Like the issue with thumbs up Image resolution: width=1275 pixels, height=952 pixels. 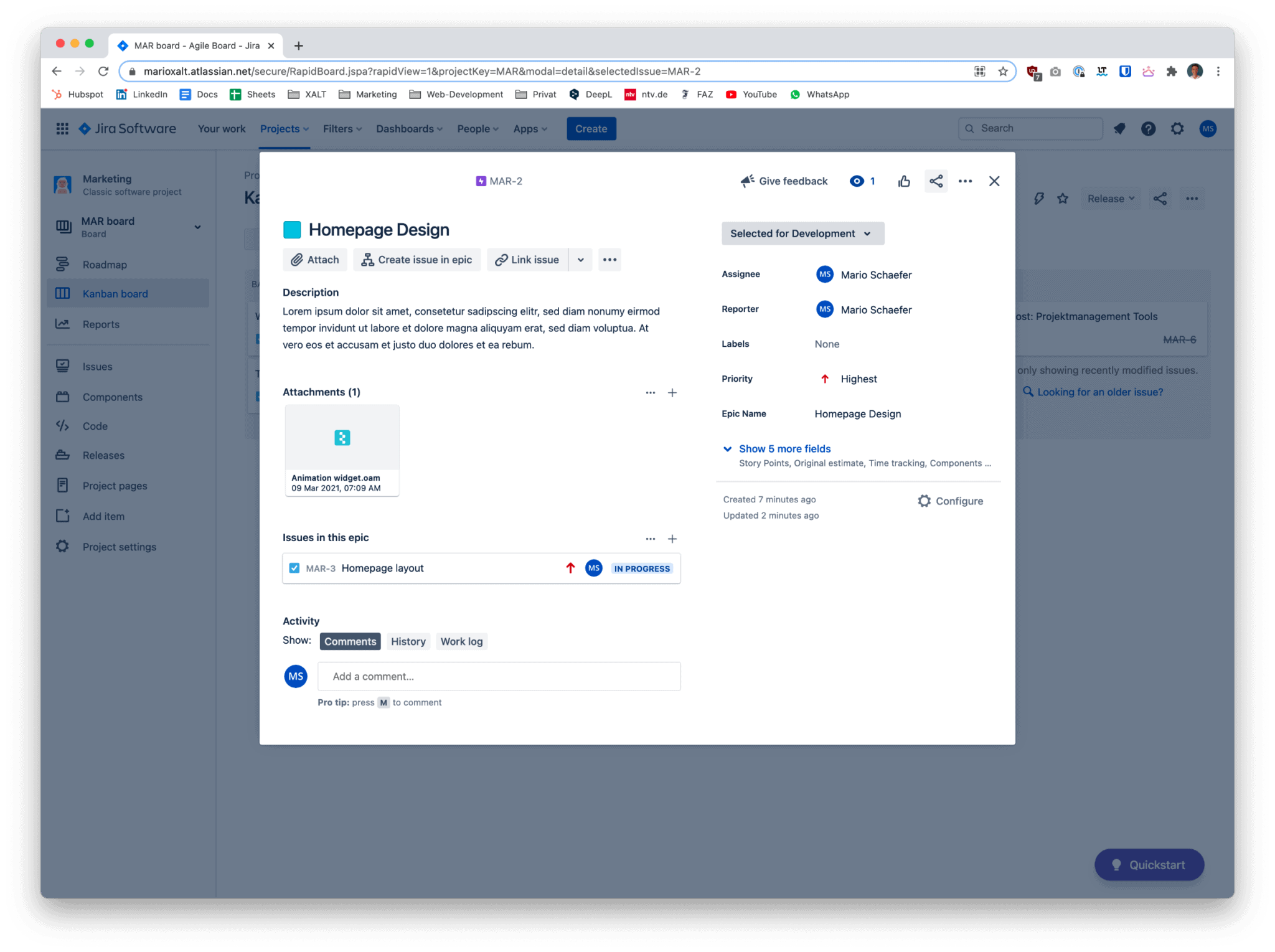904,181
